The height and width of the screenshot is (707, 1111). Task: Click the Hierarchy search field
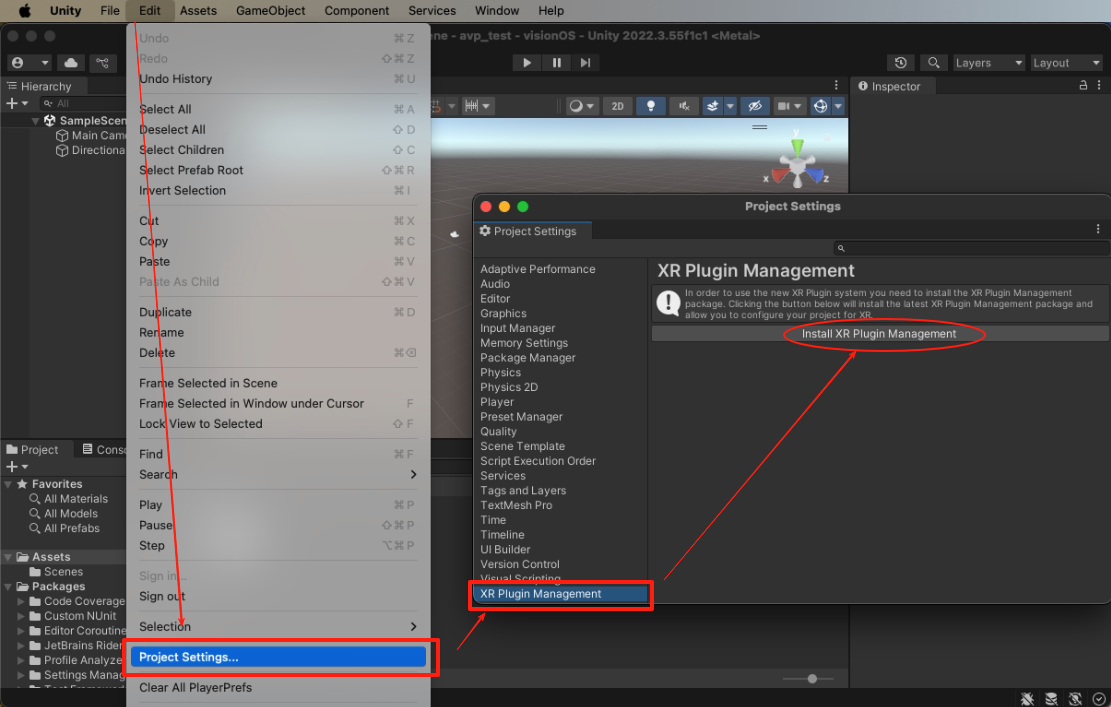tap(84, 103)
